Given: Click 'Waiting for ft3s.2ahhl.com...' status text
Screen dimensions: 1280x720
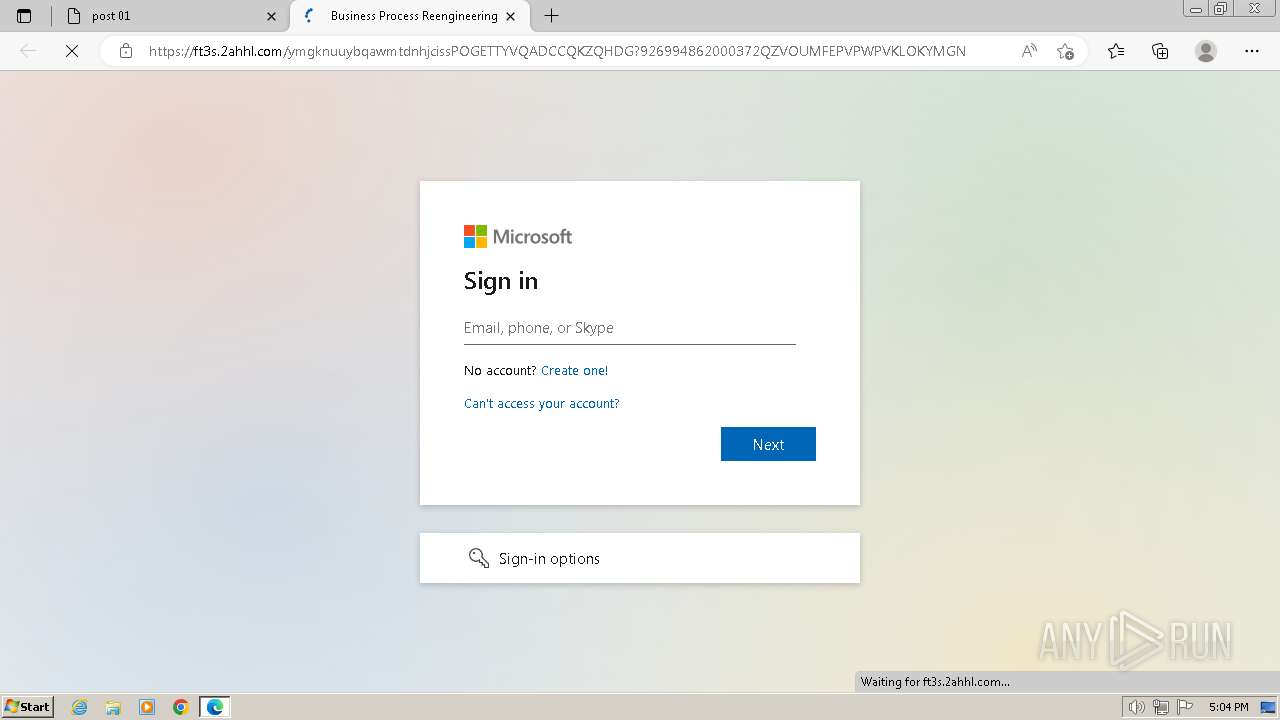Looking at the screenshot, I should pyautogui.click(x=935, y=682).
